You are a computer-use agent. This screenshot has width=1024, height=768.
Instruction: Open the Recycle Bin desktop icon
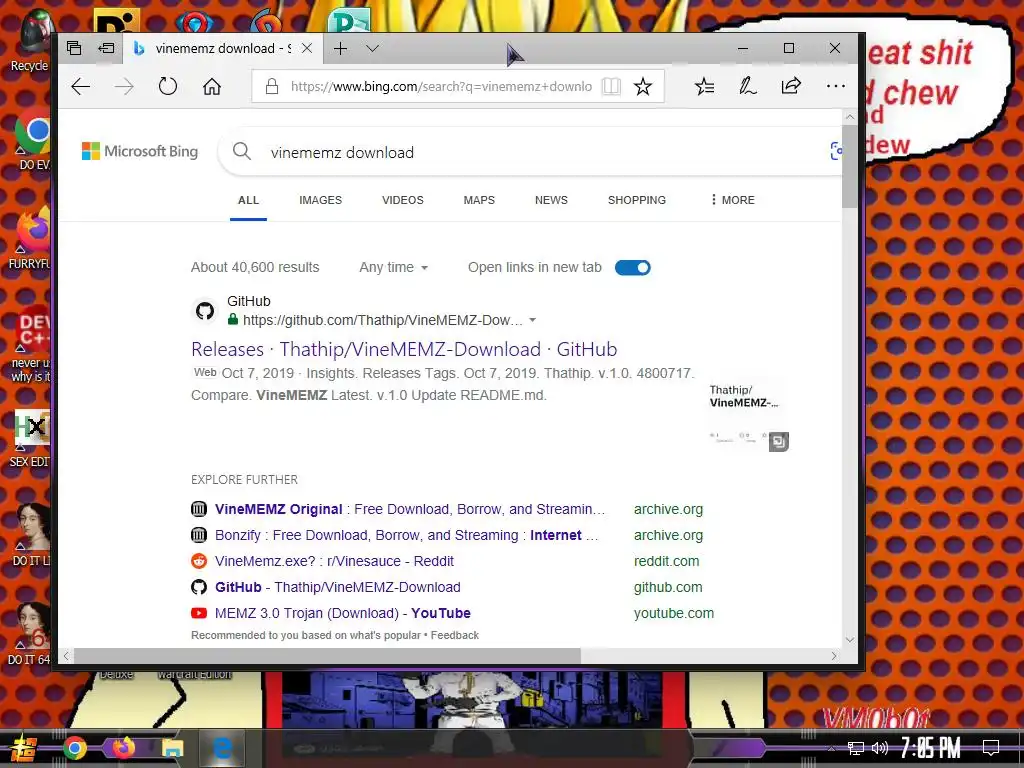pyautogui.click(x=29, y=39)
